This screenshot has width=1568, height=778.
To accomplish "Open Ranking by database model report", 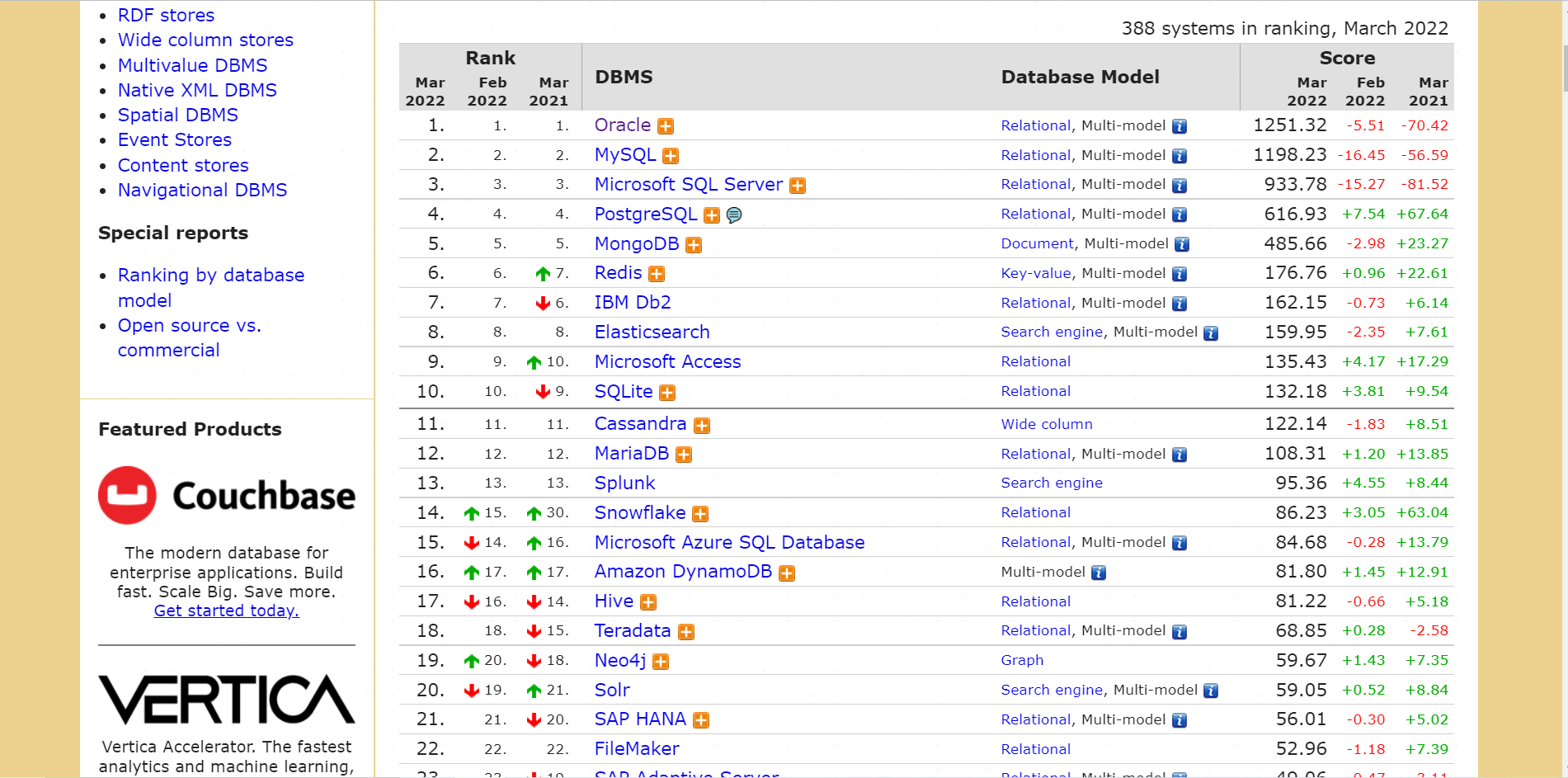I will [x=211, y=287].
